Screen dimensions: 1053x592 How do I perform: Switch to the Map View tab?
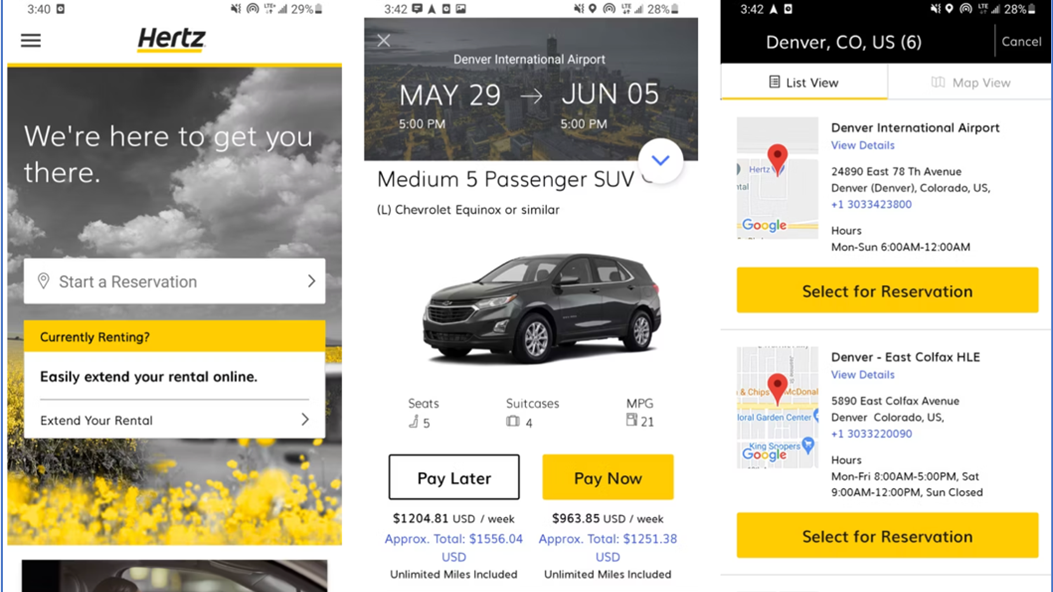point(970,82)
